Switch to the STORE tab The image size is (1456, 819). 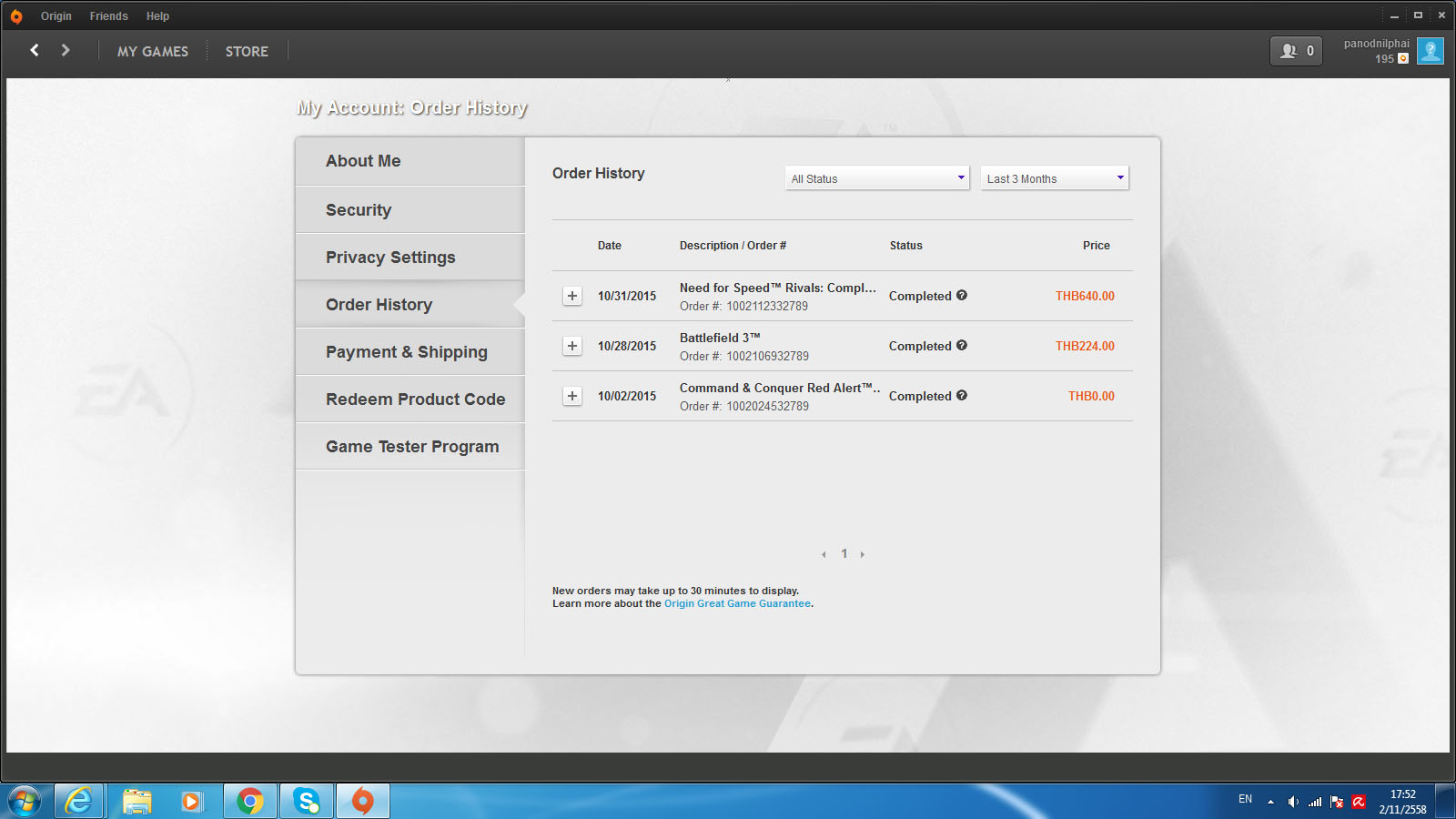[x=247, y=52]
